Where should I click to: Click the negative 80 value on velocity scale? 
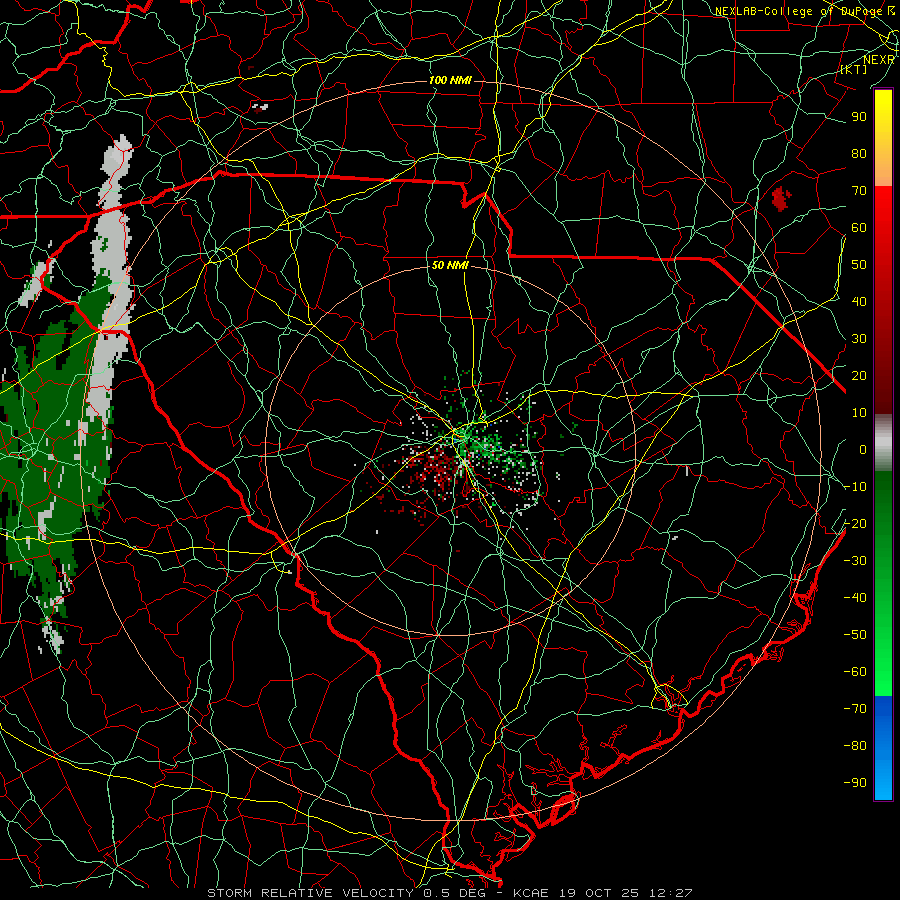click(x=855, y=746)
